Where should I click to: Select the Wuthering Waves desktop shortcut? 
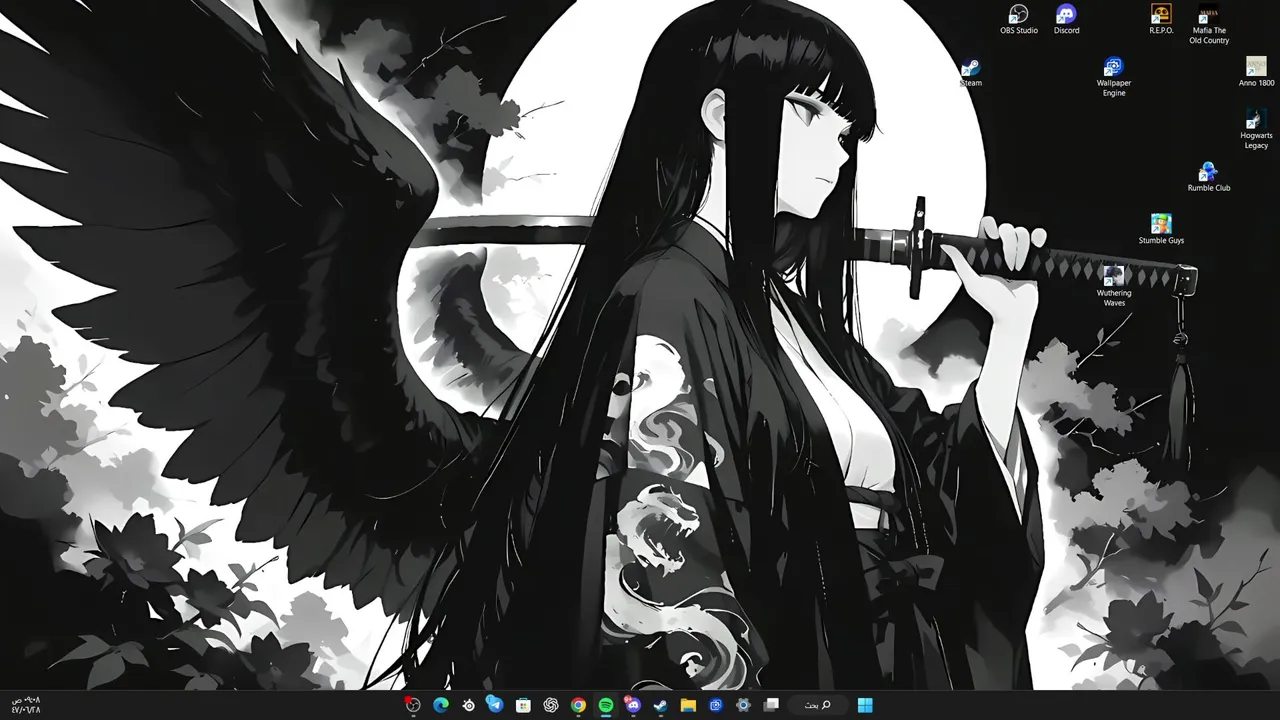point(1113,286)
